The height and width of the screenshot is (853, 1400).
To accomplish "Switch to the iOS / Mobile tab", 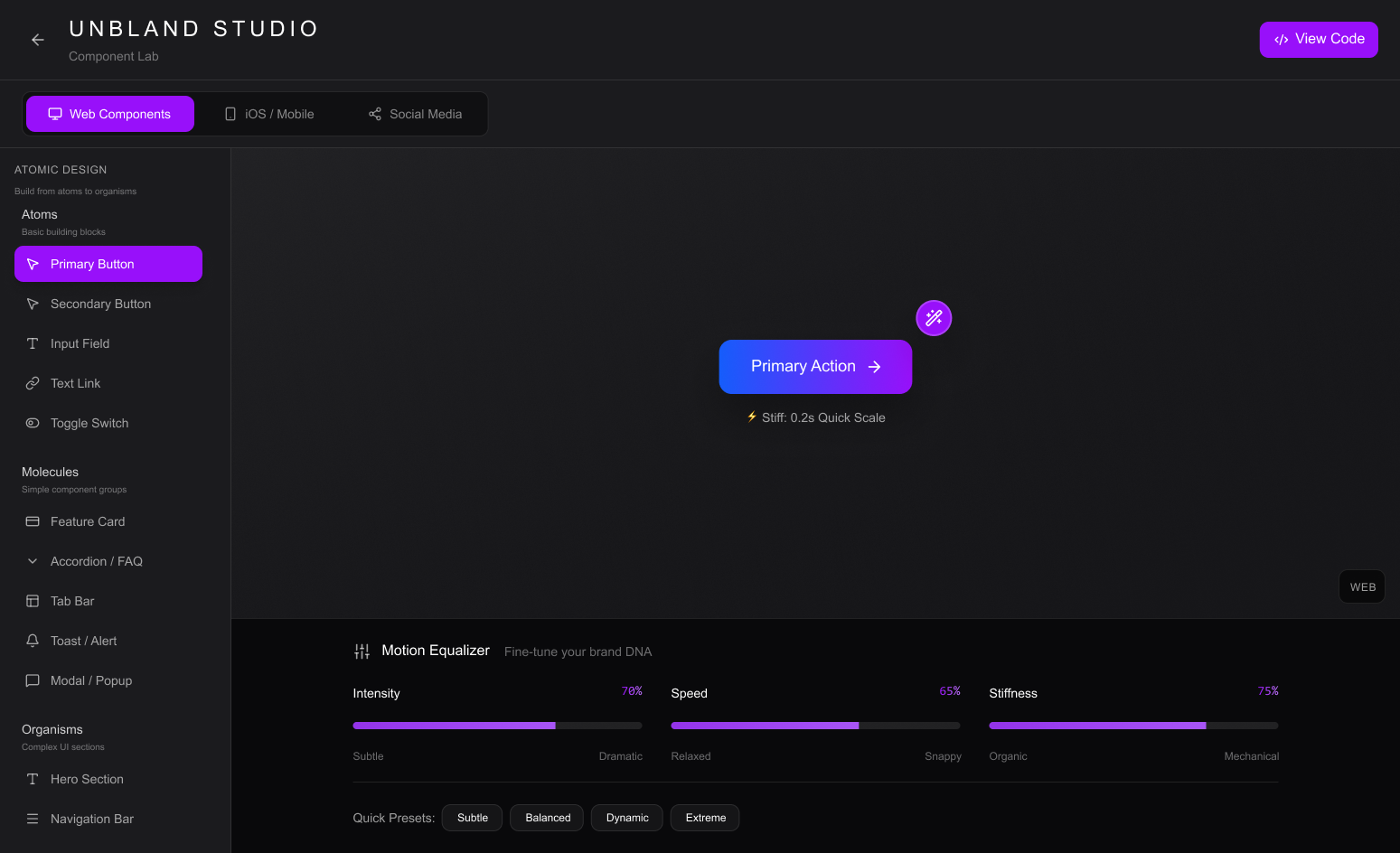I will (269, 114).
